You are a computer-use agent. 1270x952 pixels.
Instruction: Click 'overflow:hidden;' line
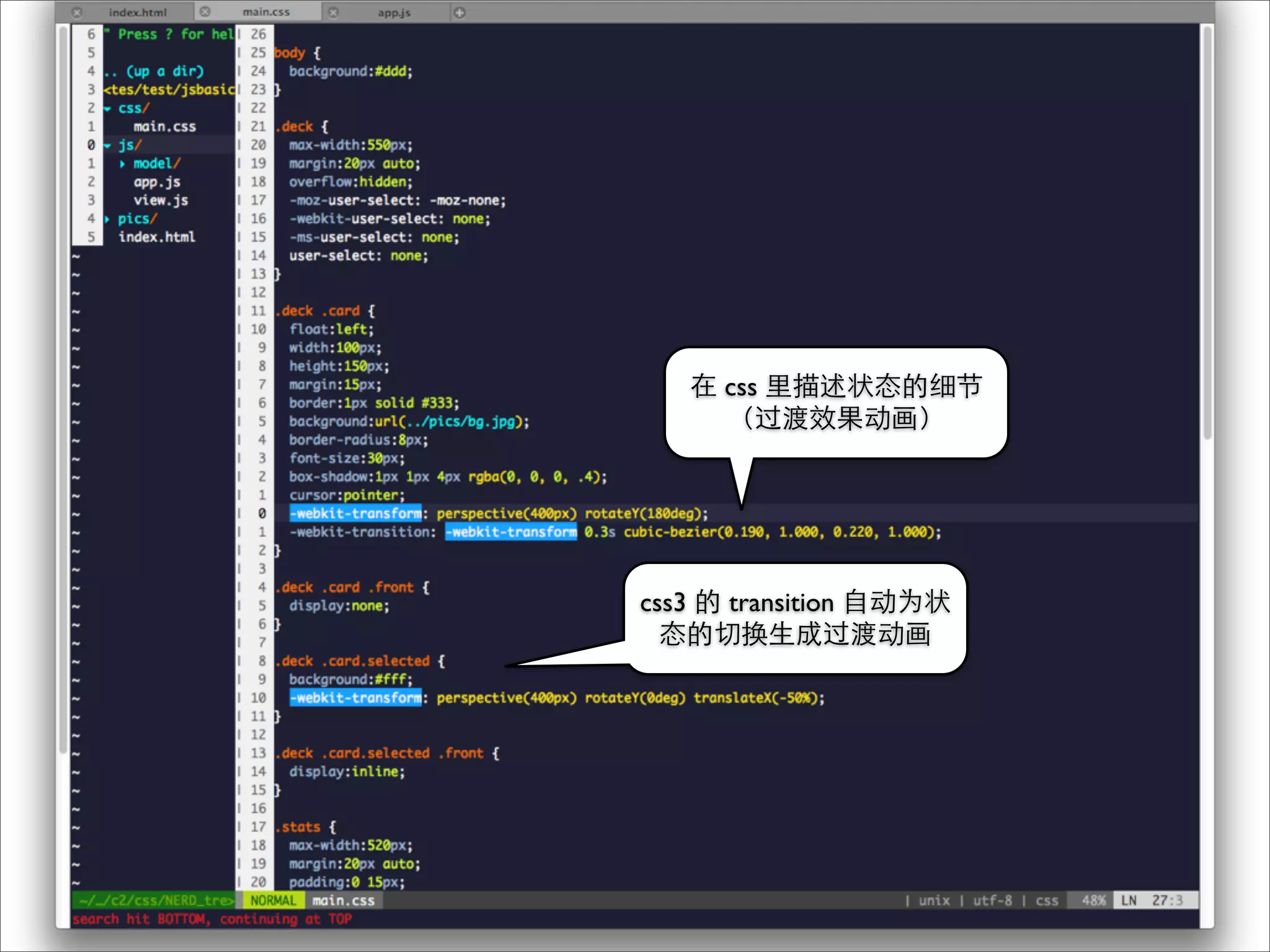[351, 182]
